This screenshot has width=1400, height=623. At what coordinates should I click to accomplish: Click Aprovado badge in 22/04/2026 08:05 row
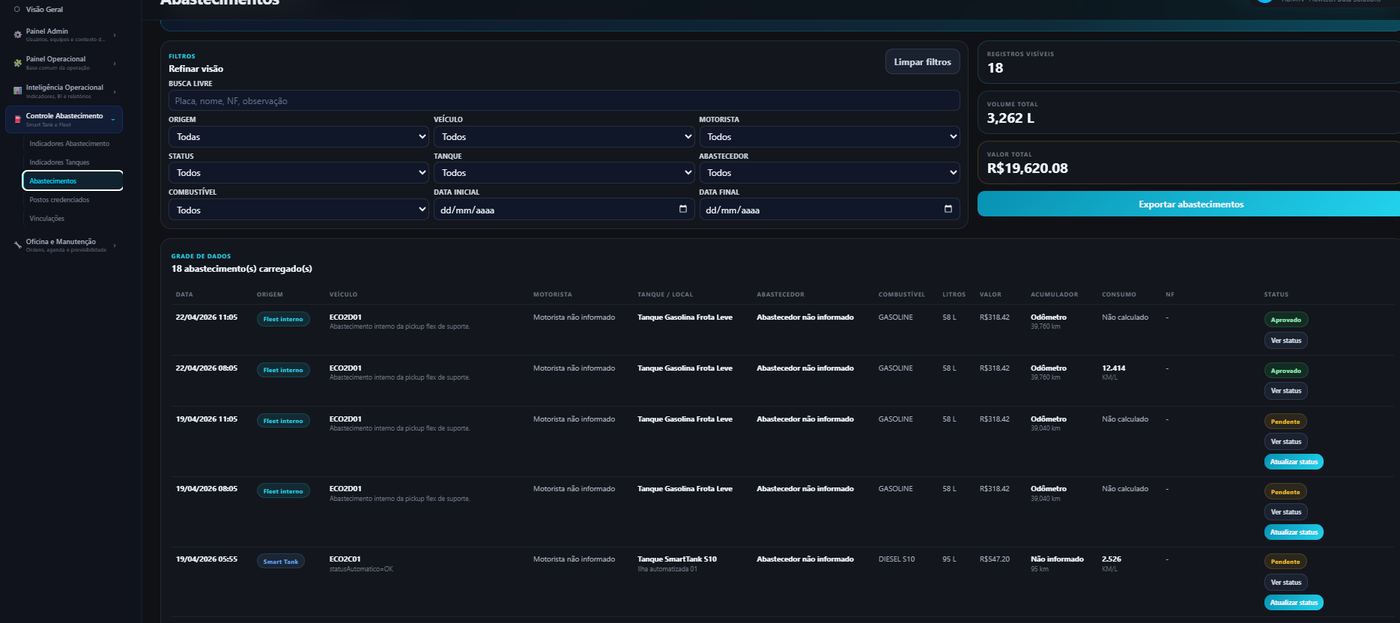point(1285,370)
